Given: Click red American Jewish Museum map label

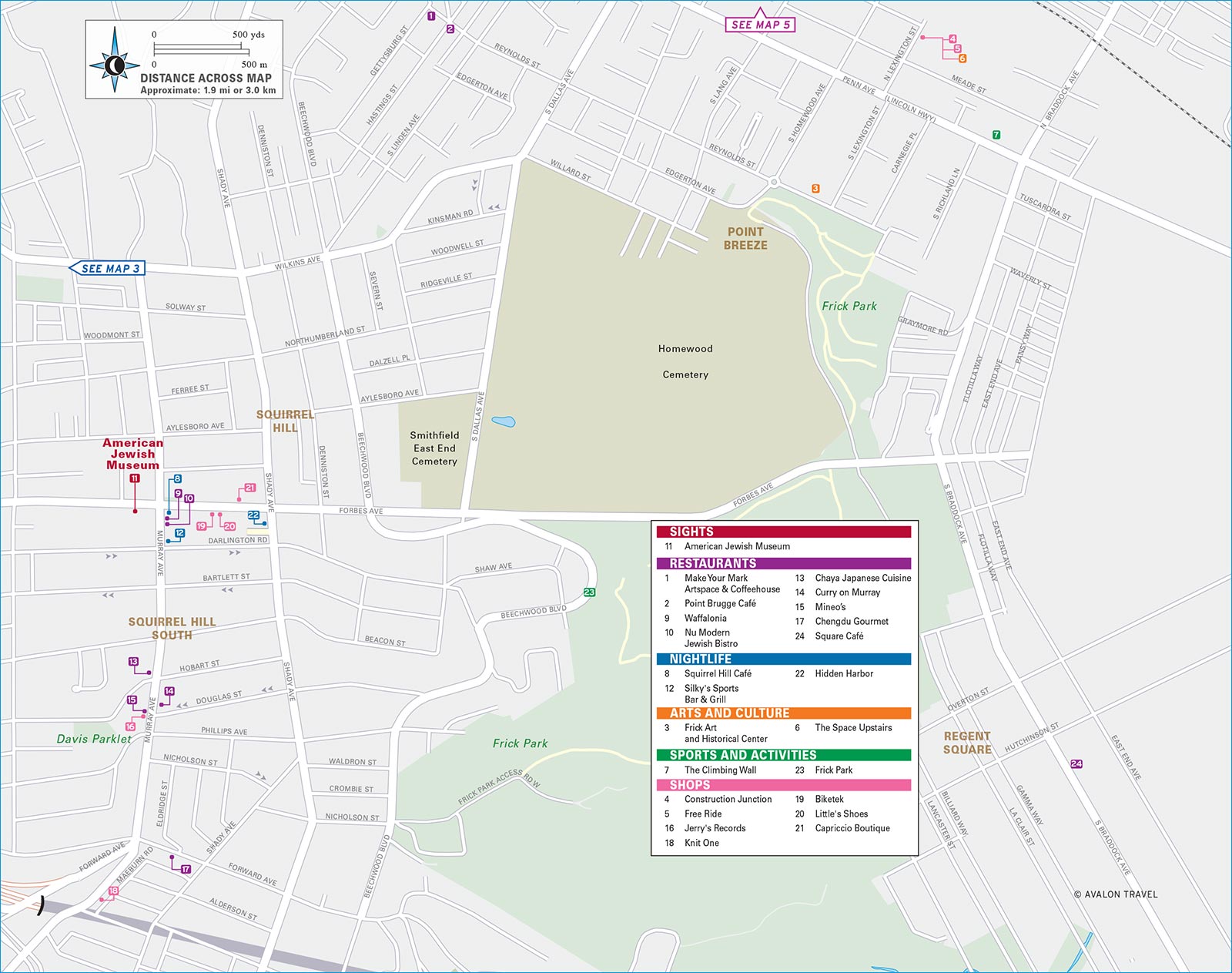Looking at the screenshot, I should pyautogui.click(x=132, y=454).
